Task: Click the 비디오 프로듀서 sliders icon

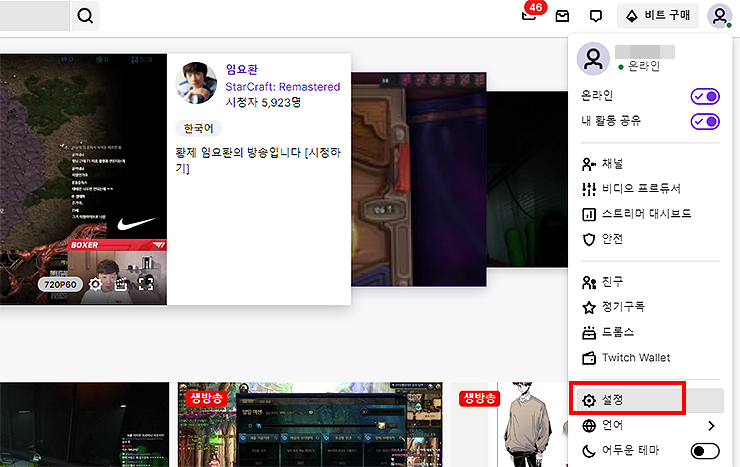Action: pyautogui.click(x=589, y=189)
